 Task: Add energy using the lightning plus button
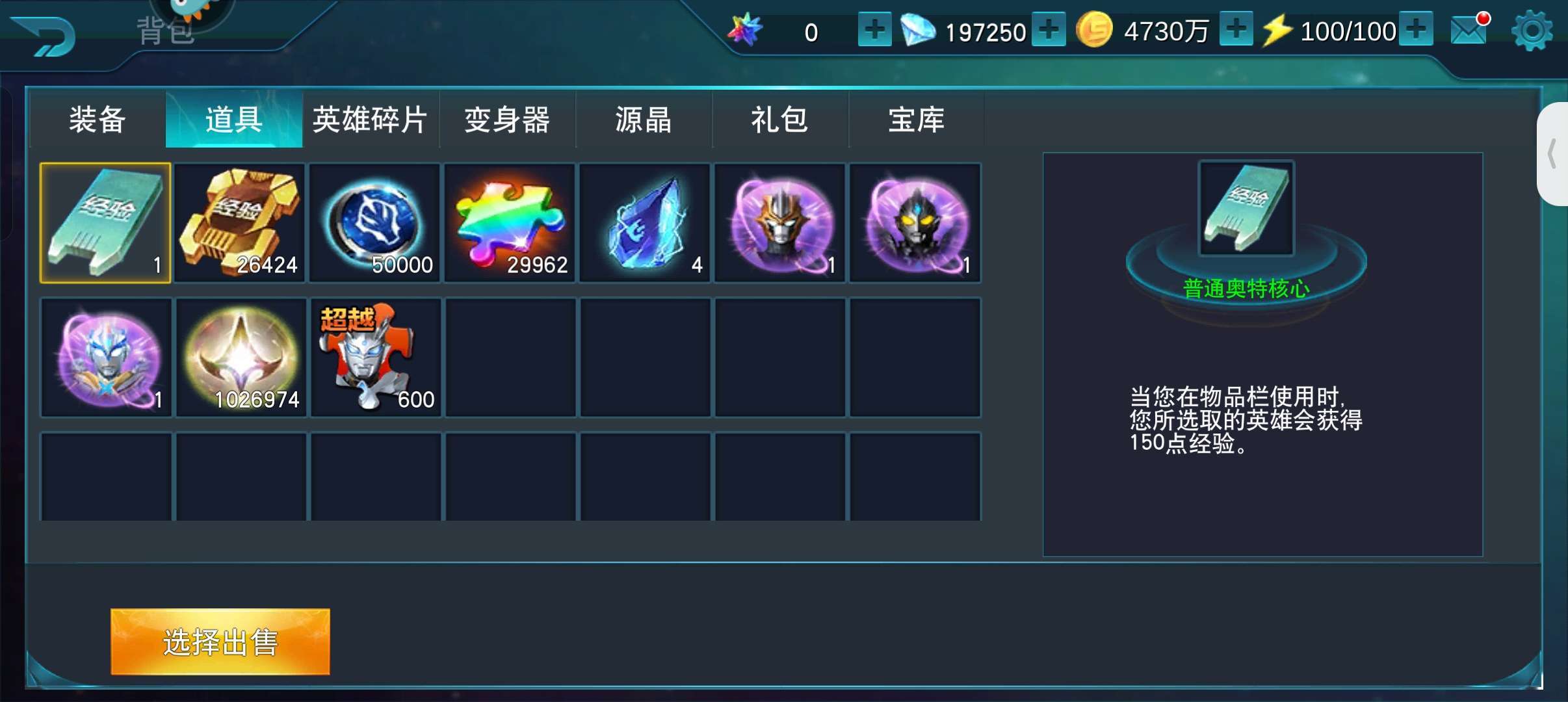pyautogui.click(x=1416, y=29)
